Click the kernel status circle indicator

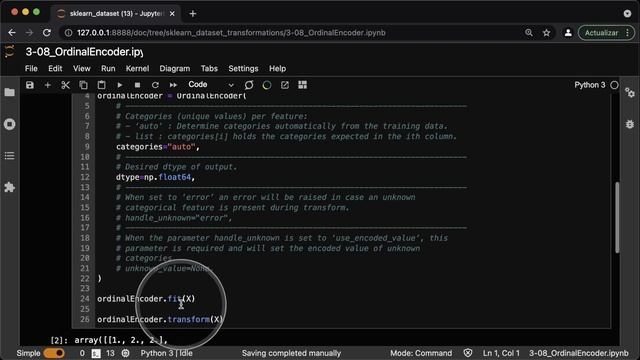pyautogui.click(x=614, y=85)
